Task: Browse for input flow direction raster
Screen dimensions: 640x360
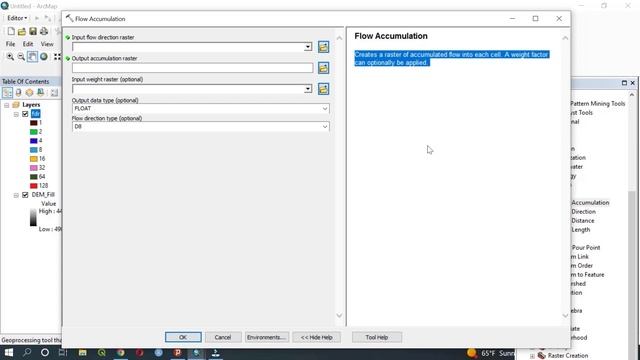Action: point(323,47)
